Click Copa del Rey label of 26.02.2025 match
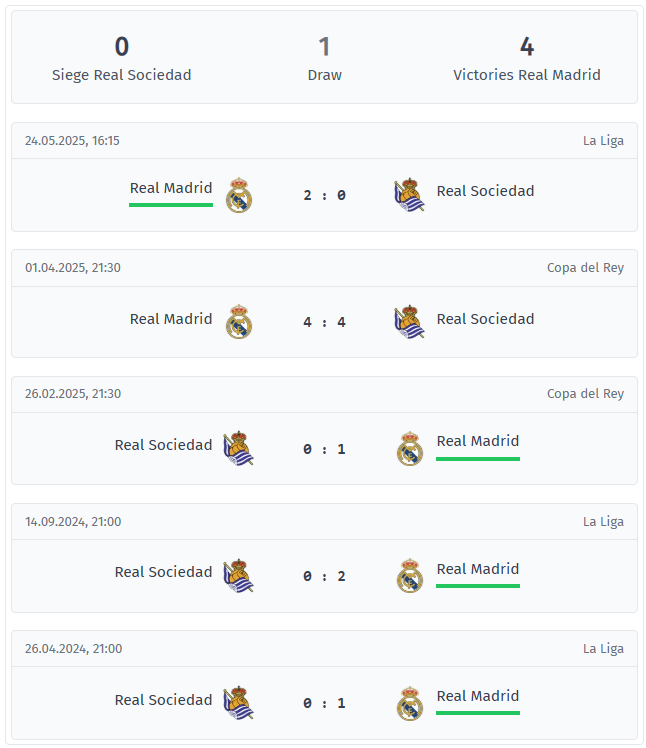Screen dimensions: 646x748 point(585,394)
